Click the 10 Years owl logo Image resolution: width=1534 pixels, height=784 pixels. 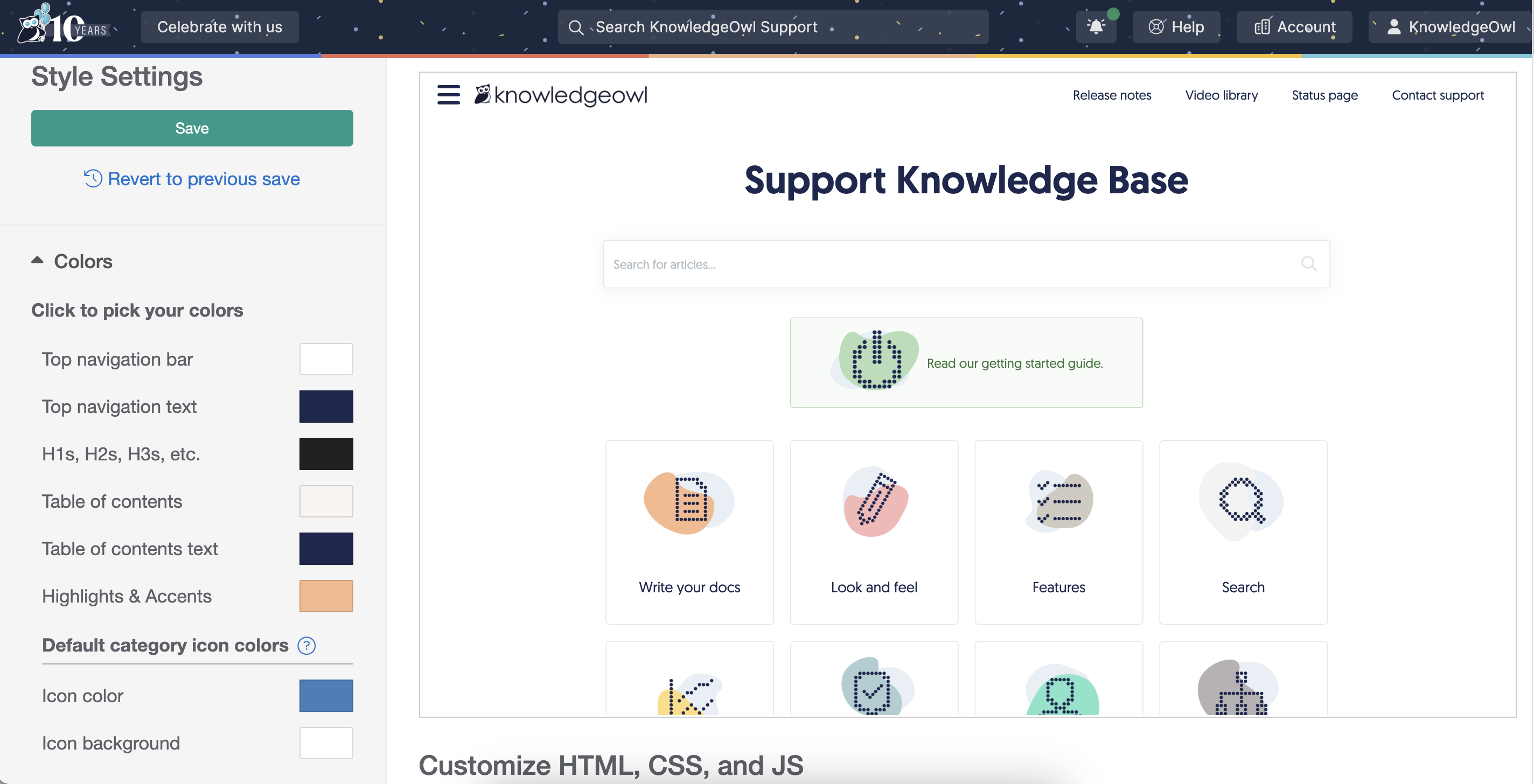[62, 26]
